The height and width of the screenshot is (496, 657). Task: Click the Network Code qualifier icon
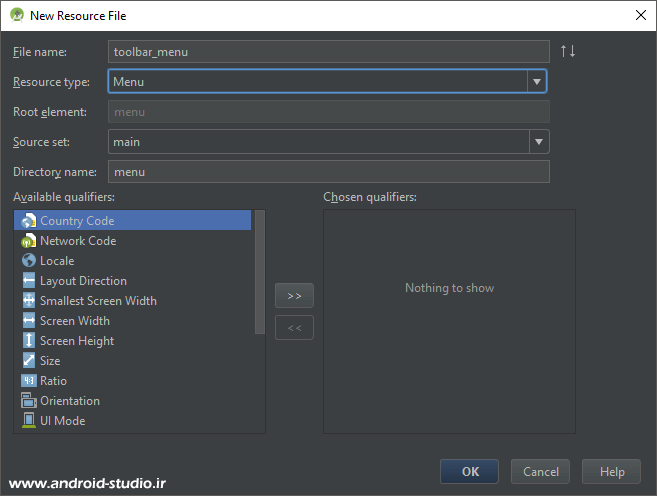pos(28,241)
